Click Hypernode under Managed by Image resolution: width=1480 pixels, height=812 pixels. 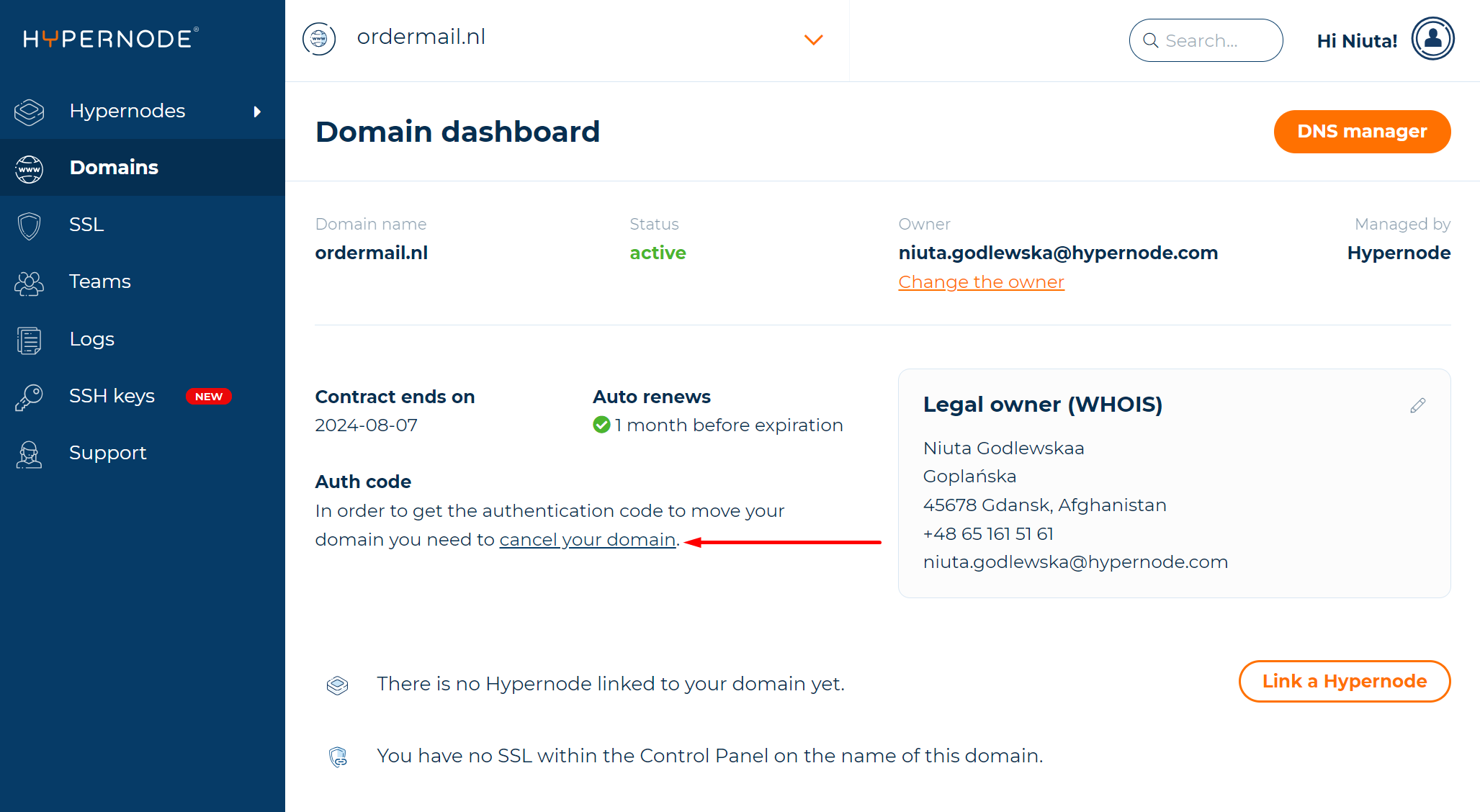click(x=1399, y=253)
